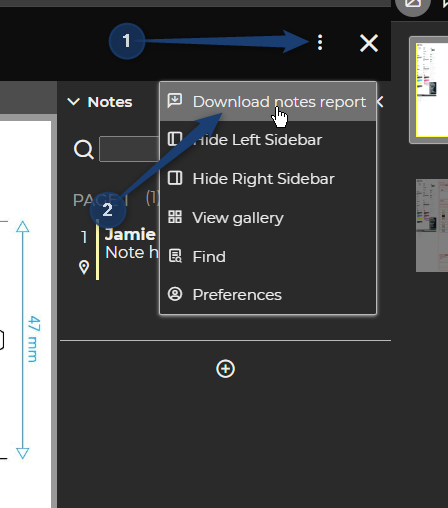Screen dimensions: 448x508
Task: Collapse the Notes section chevron
Action: [x=73, y=101]
